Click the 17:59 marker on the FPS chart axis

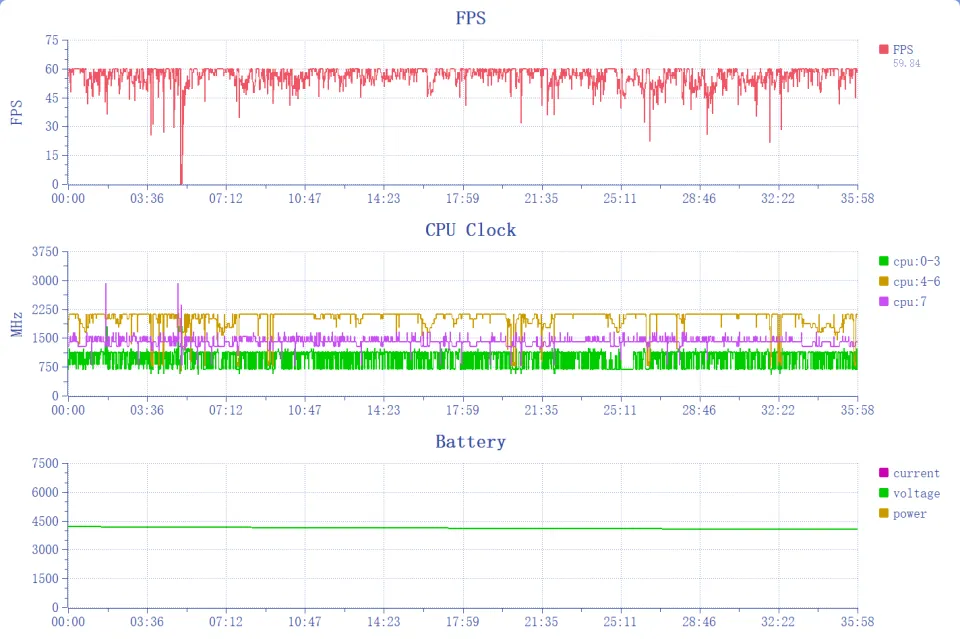pos(462,198)
